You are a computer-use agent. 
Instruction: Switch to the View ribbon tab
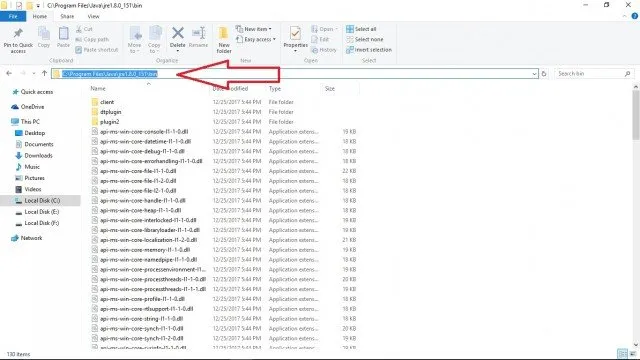[93, 16]
